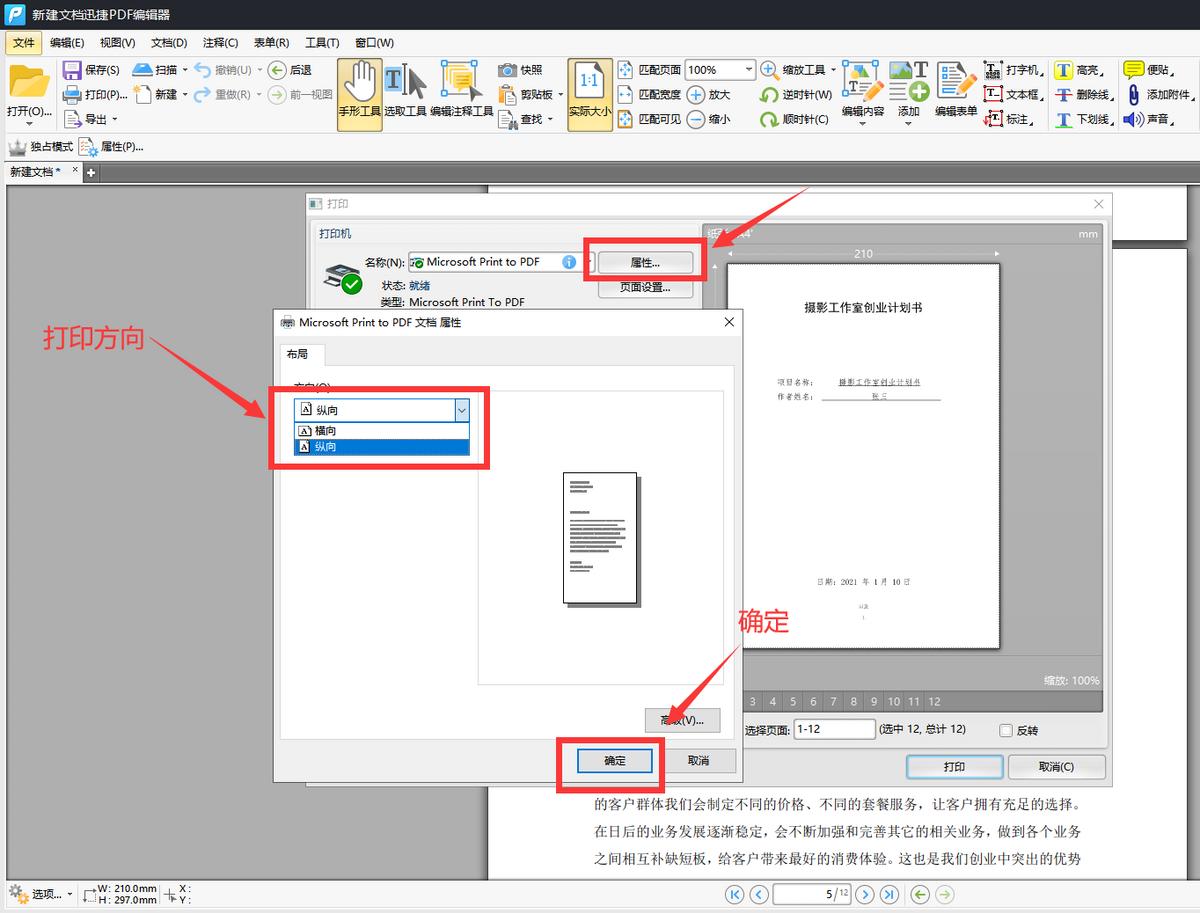Open the 纵向 orientation dropdown

461,410
